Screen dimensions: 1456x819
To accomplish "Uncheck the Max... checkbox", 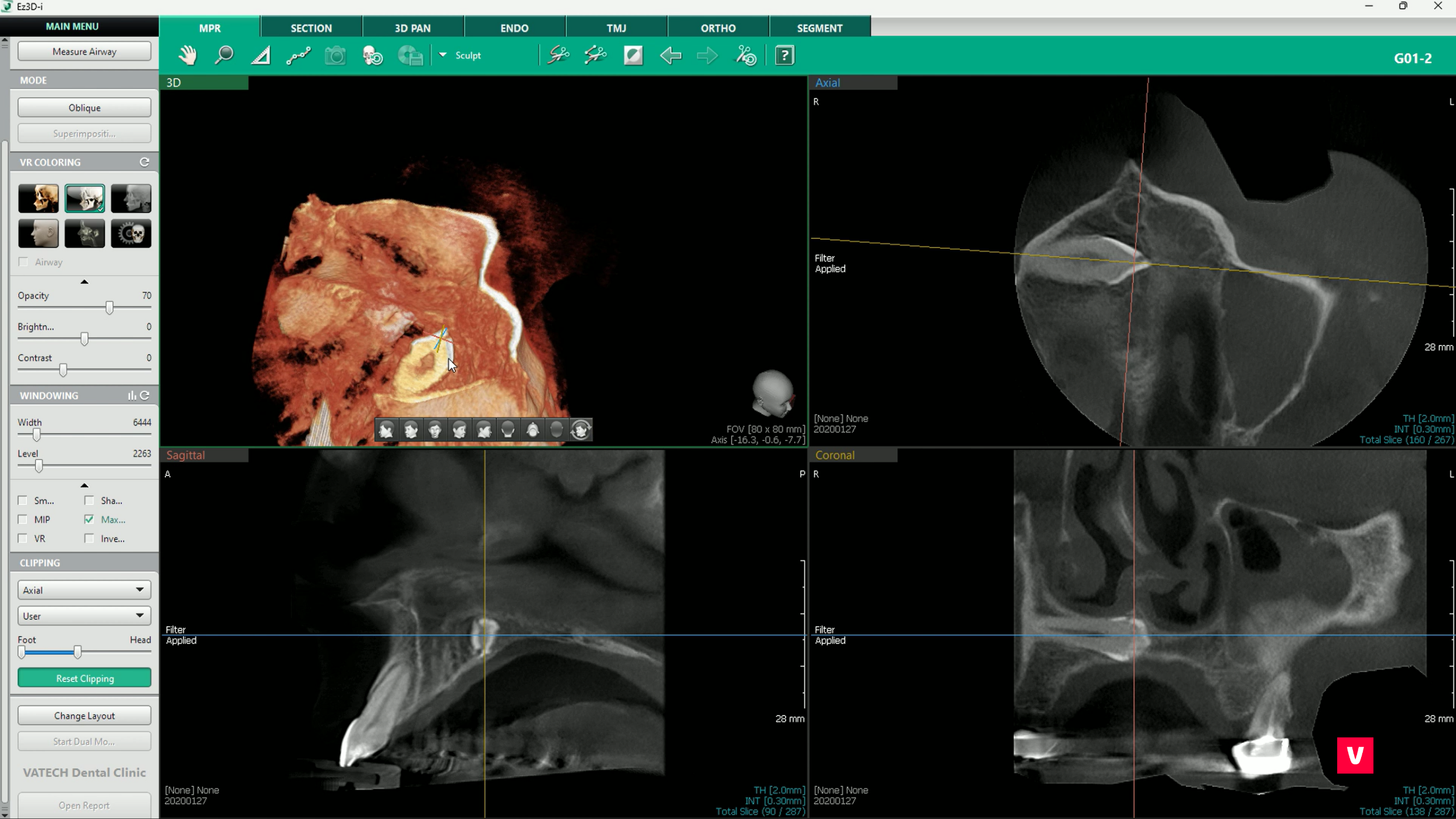I will coord(89,519).
